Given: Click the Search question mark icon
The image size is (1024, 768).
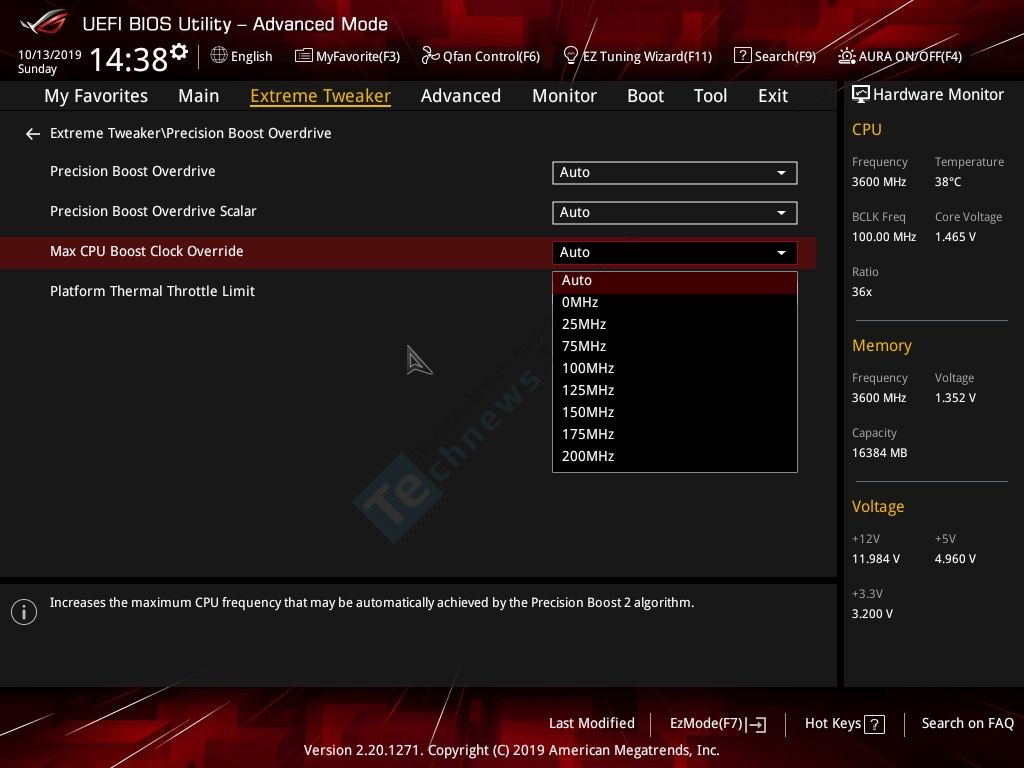Looking at the screenshot, I should tap(742, 55).
